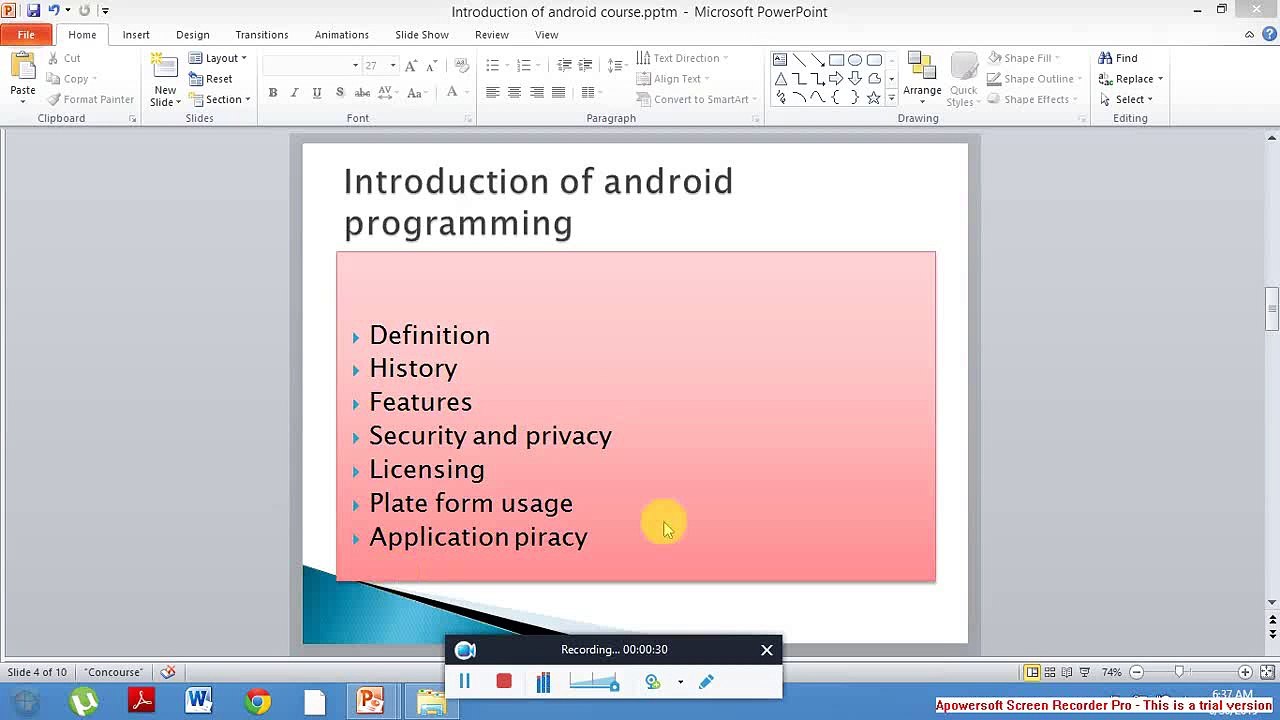
Task: Open the font size dropdown
Action: pyautogui.click(x=392, y=66)
